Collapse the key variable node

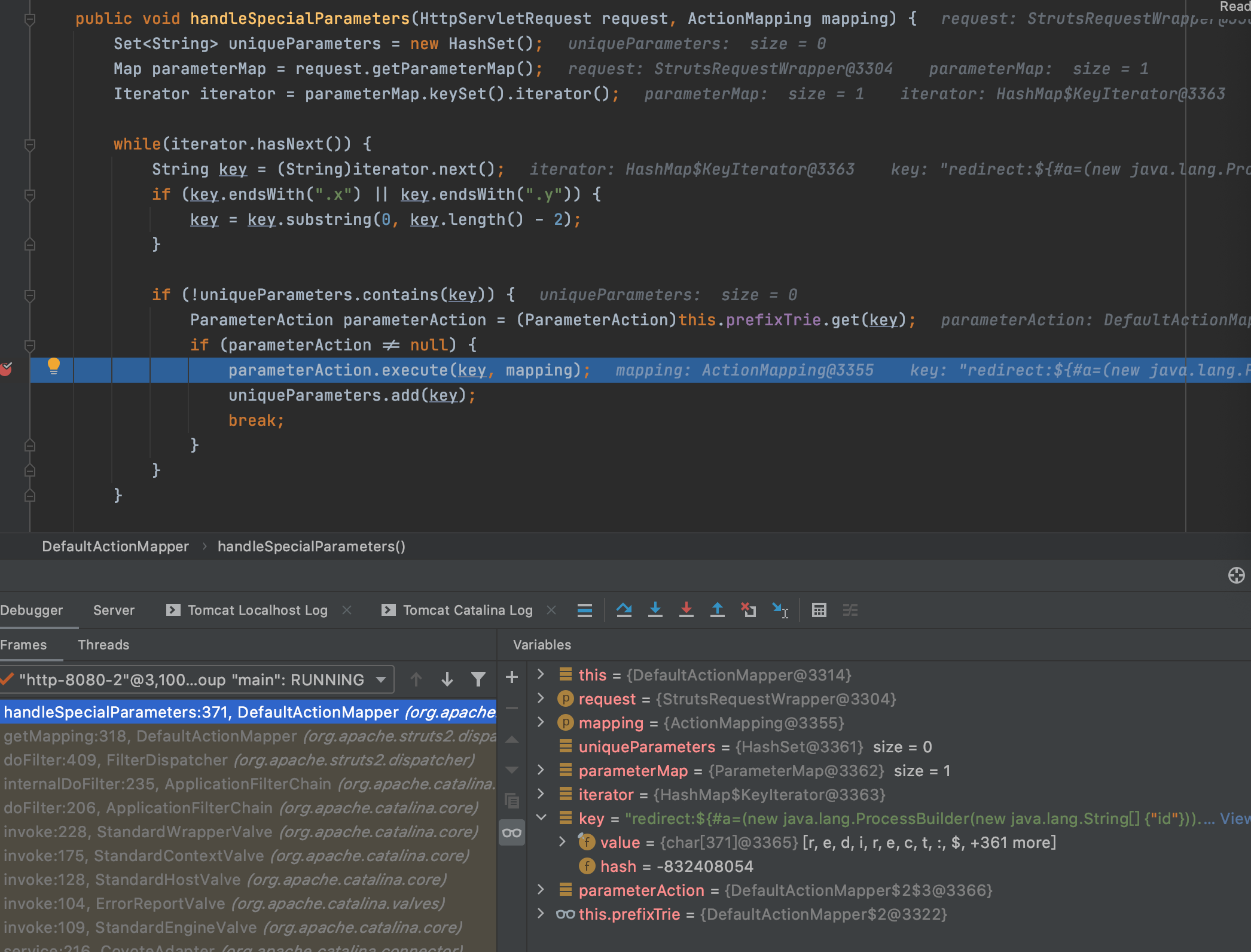[x=541, y=817]
